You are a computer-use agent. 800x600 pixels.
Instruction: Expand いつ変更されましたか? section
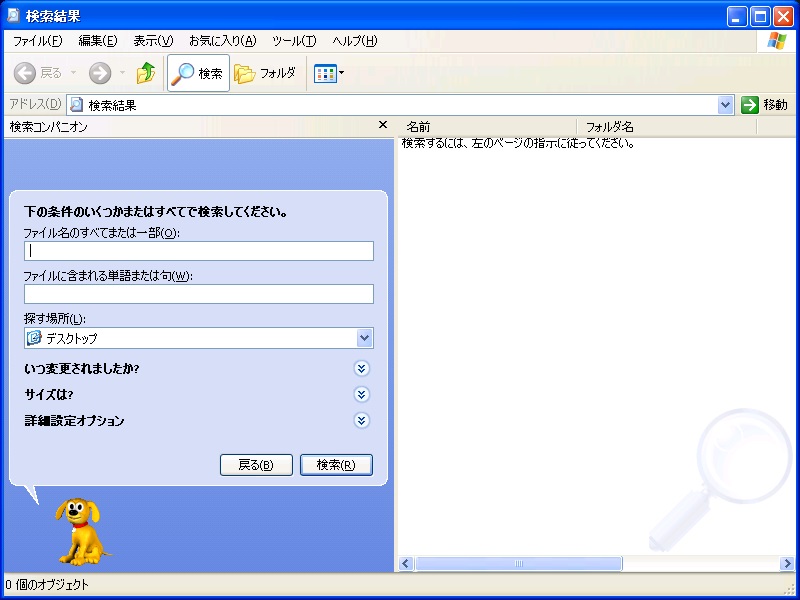pos(362,369)
